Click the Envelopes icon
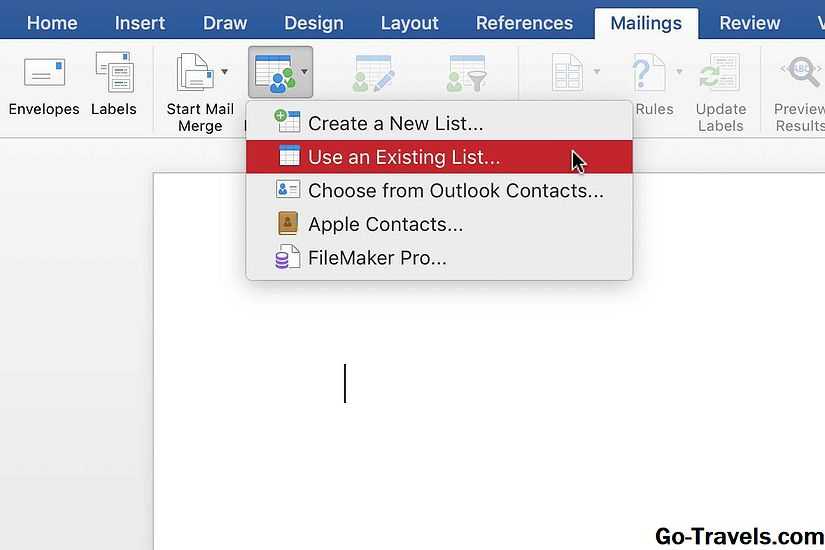Screen dimensions: 825x550 pyautogui.click(x=44, y=74)
